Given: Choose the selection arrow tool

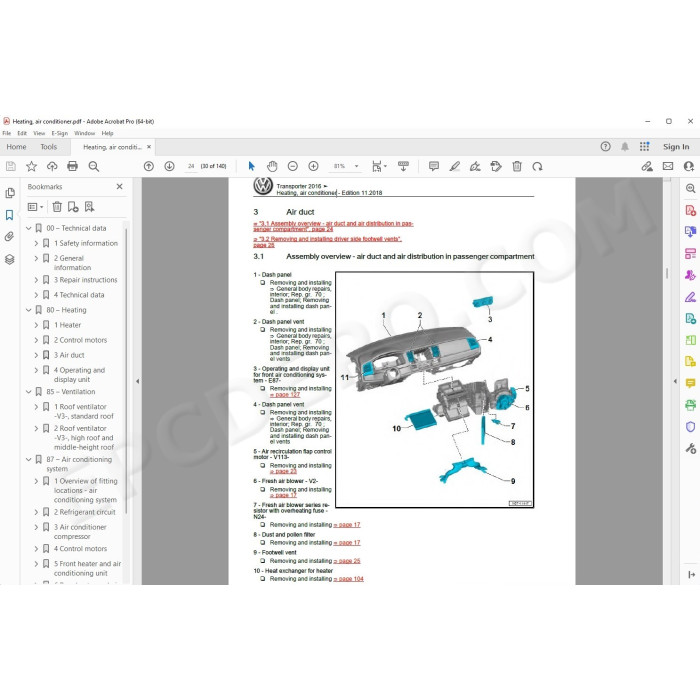Looking at the screenshot, I should [251, 167].
